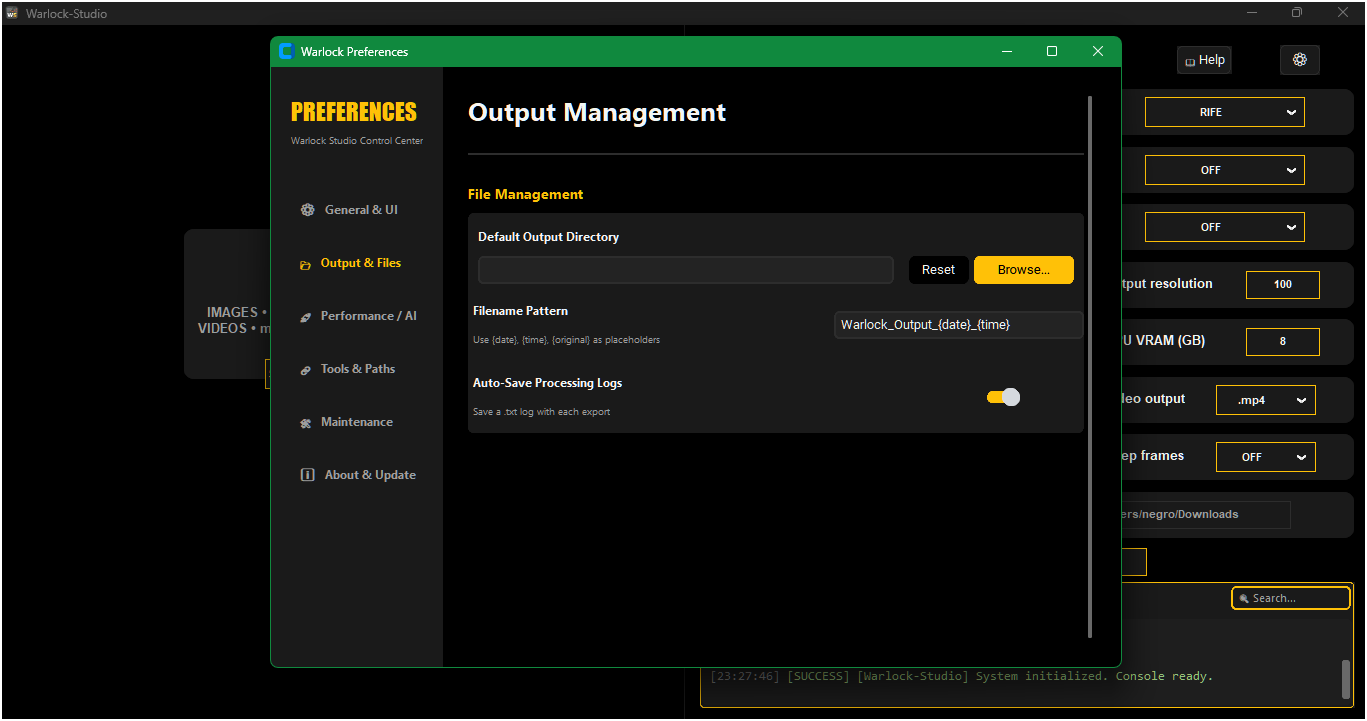This screenshot has width=1367, height=721.
Task: Close the Warlock Preferences window
Action: coord(1098,52)
